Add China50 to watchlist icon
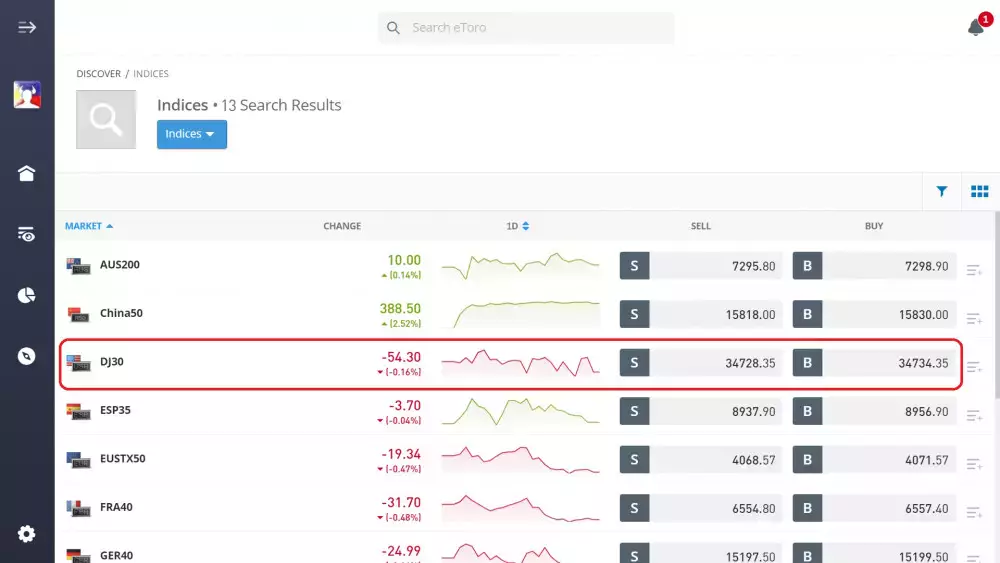 coord(974,318)
